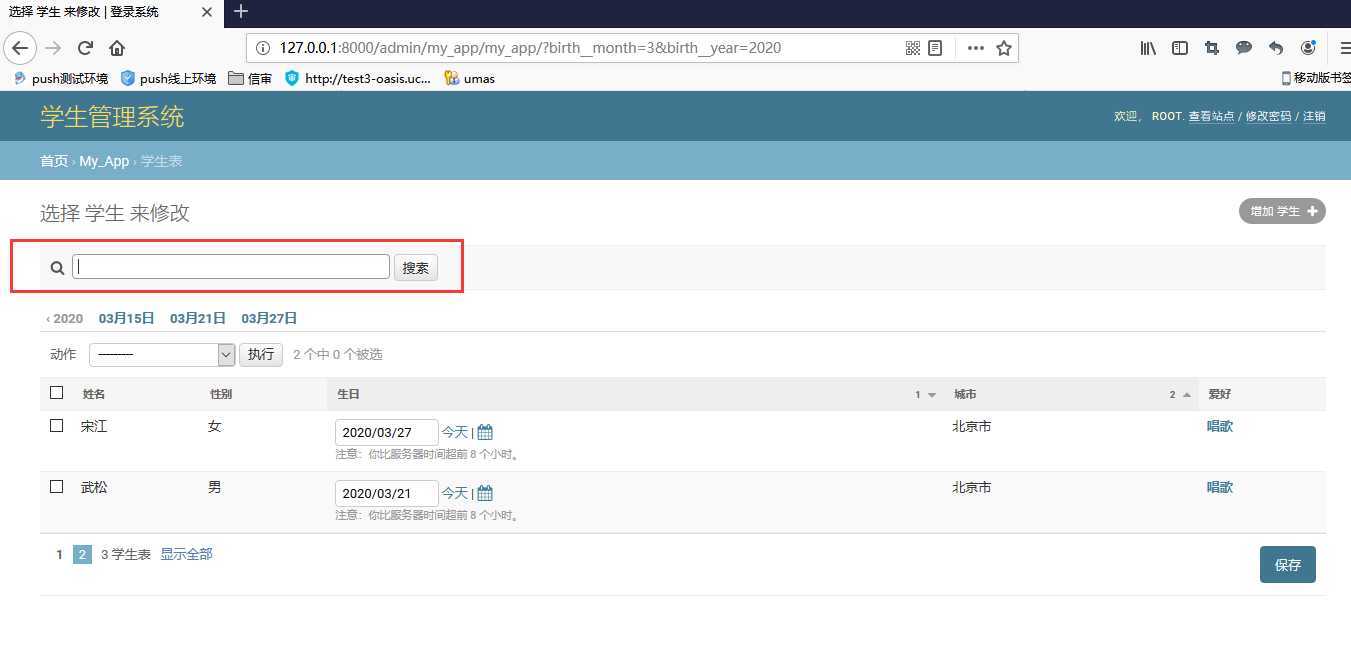Open page actions three-dot menu
1351x656 pixels.
[975, 48]
